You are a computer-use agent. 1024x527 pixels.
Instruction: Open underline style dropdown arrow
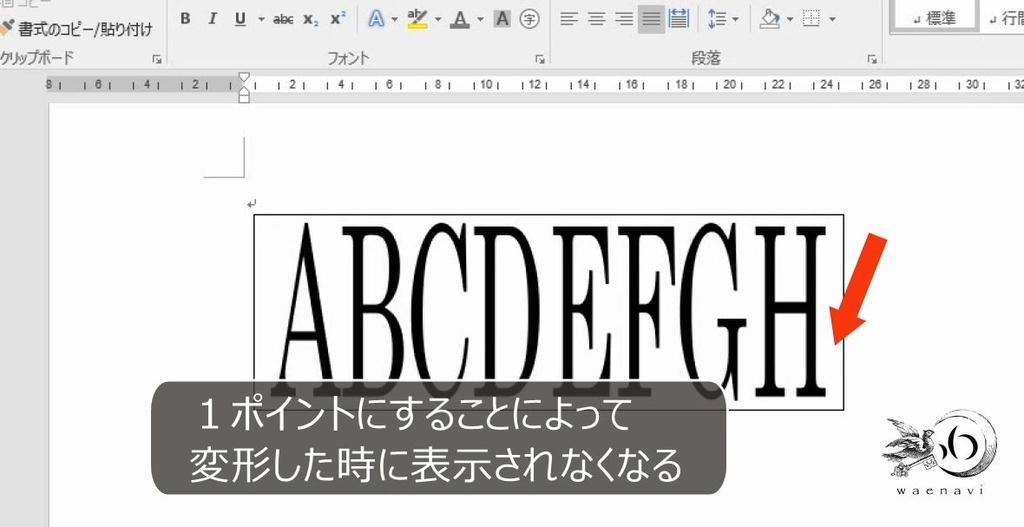pyautogui.click(x=261, y=19)
